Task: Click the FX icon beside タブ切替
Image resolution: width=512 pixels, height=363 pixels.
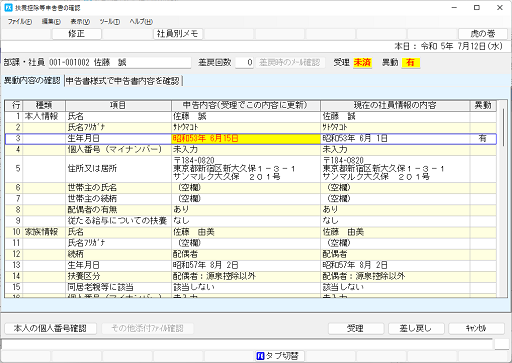Action: pos(260,356)
